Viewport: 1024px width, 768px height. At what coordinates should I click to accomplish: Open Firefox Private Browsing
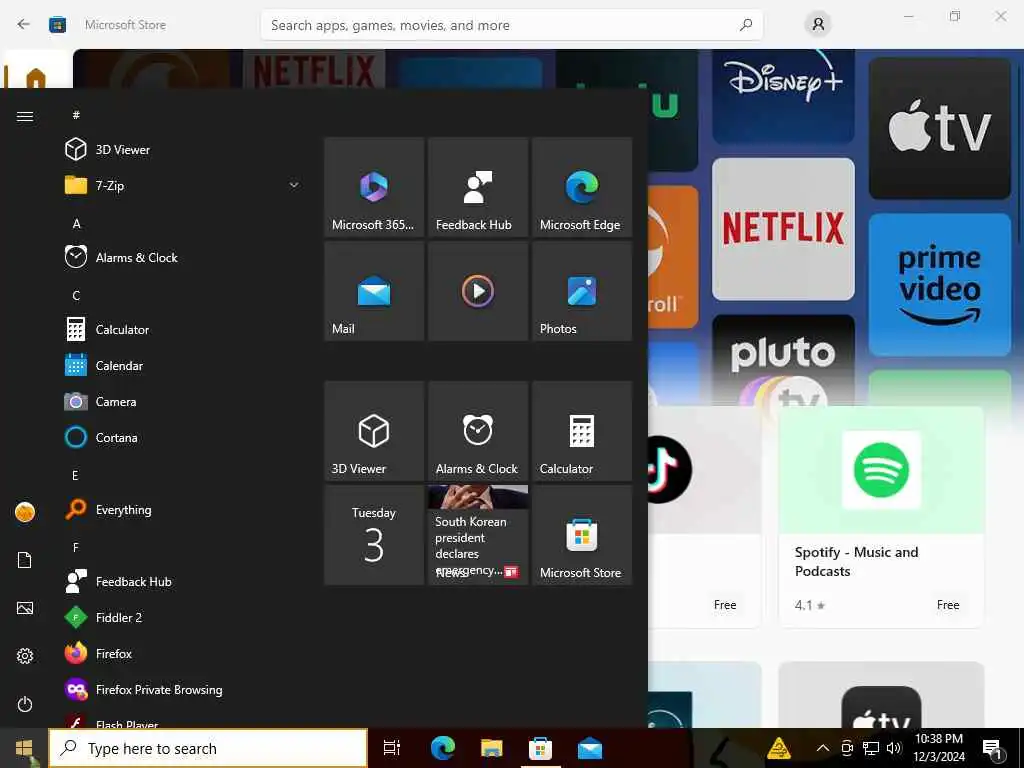coord(183,689)
